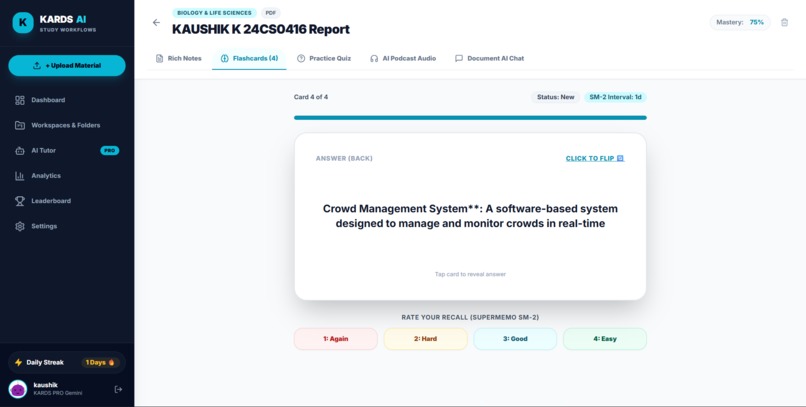Rate recall as 4: Easy

pyautogui.click(x=605, y=339)
